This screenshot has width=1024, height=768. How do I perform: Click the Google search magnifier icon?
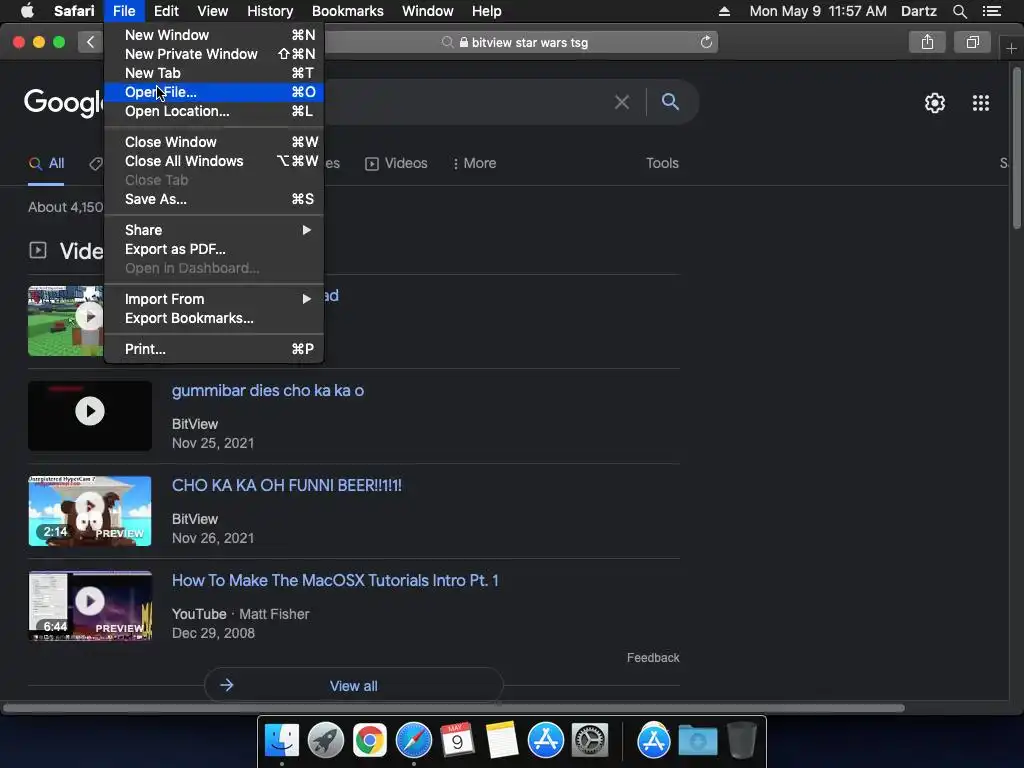670,102
